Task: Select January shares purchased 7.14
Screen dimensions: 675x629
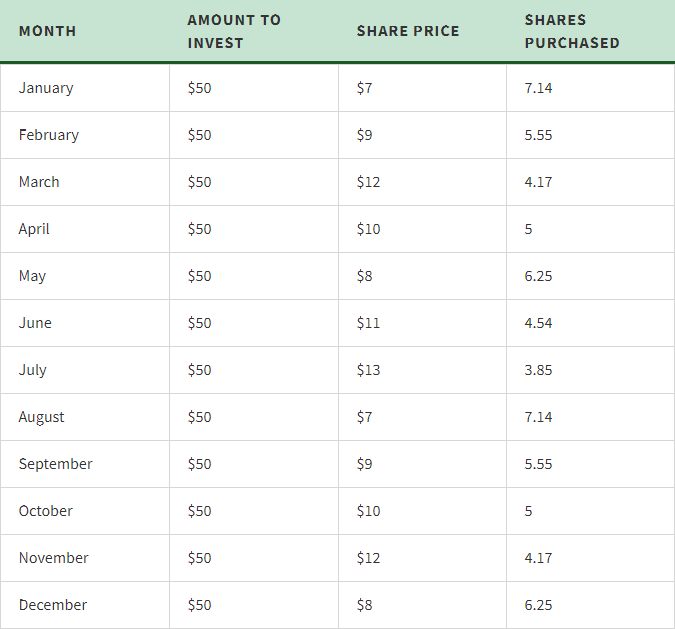Action: click(538, 88)
